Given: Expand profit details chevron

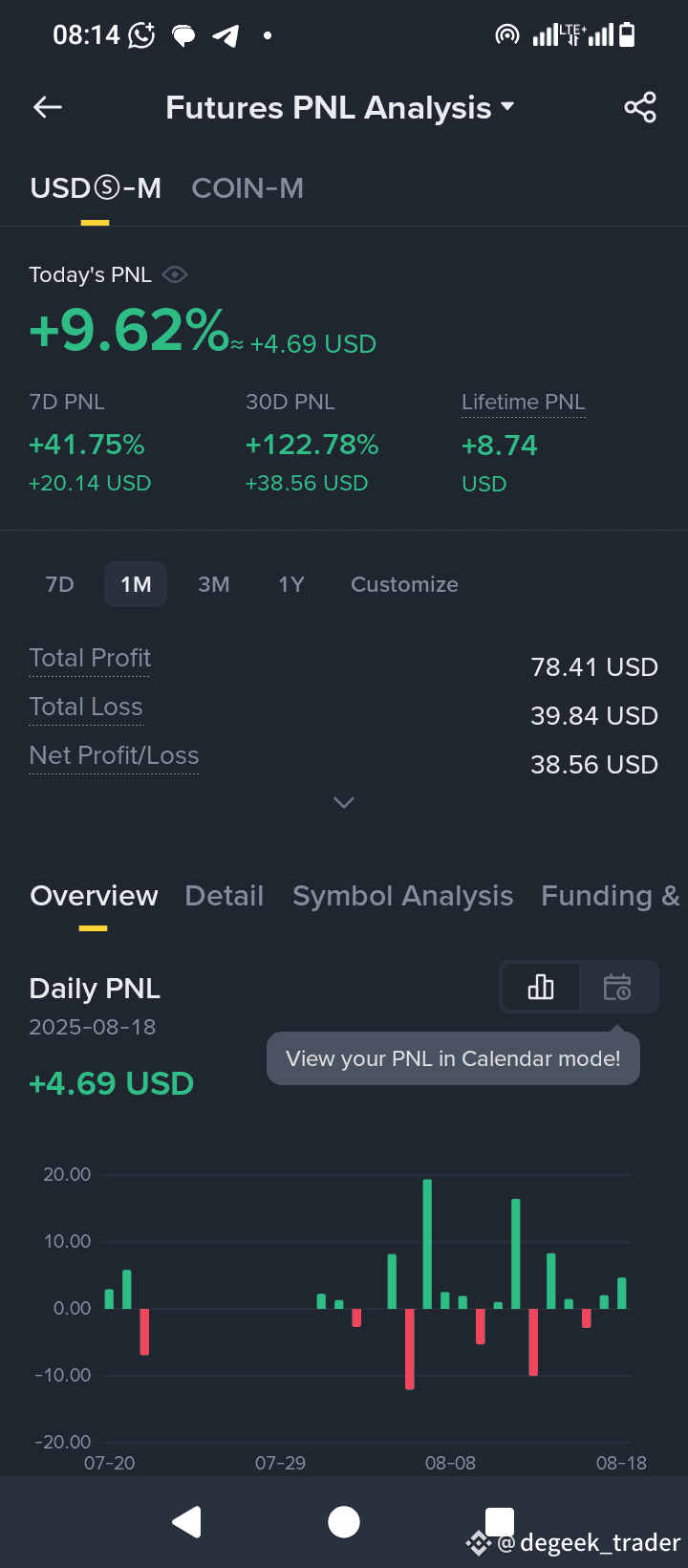Looking at the screenshot, I should click(344, 802).
